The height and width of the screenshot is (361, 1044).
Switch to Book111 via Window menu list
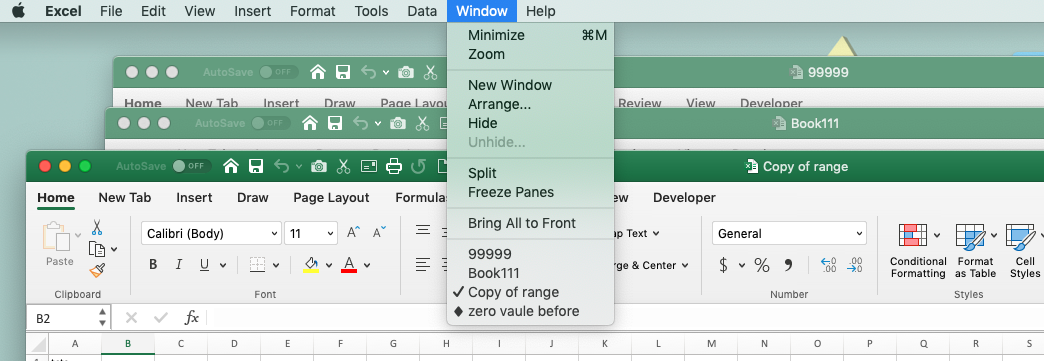(493, 273)
